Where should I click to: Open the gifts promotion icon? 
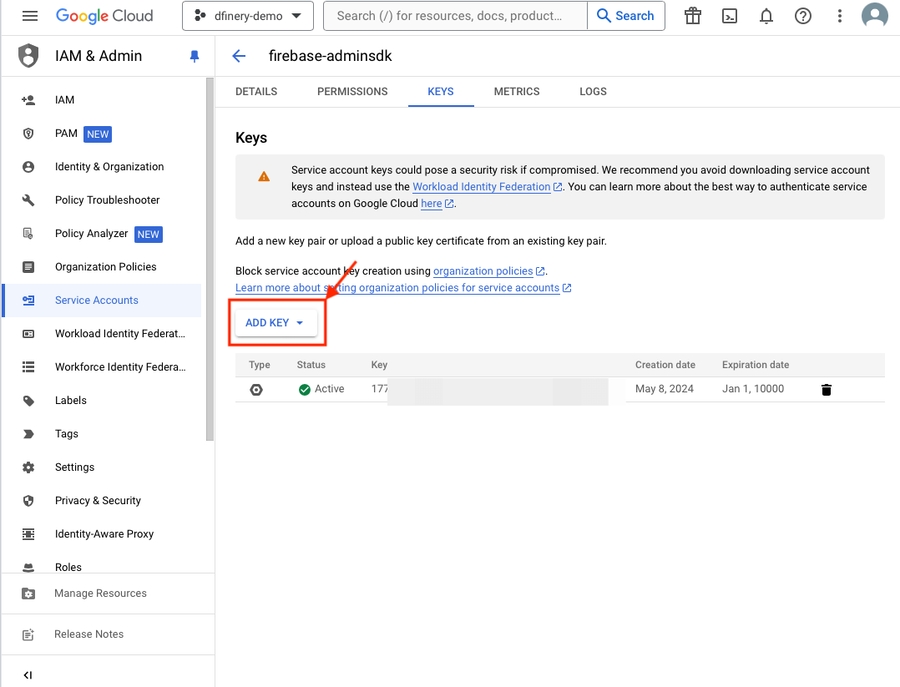[x=692, y=15]
